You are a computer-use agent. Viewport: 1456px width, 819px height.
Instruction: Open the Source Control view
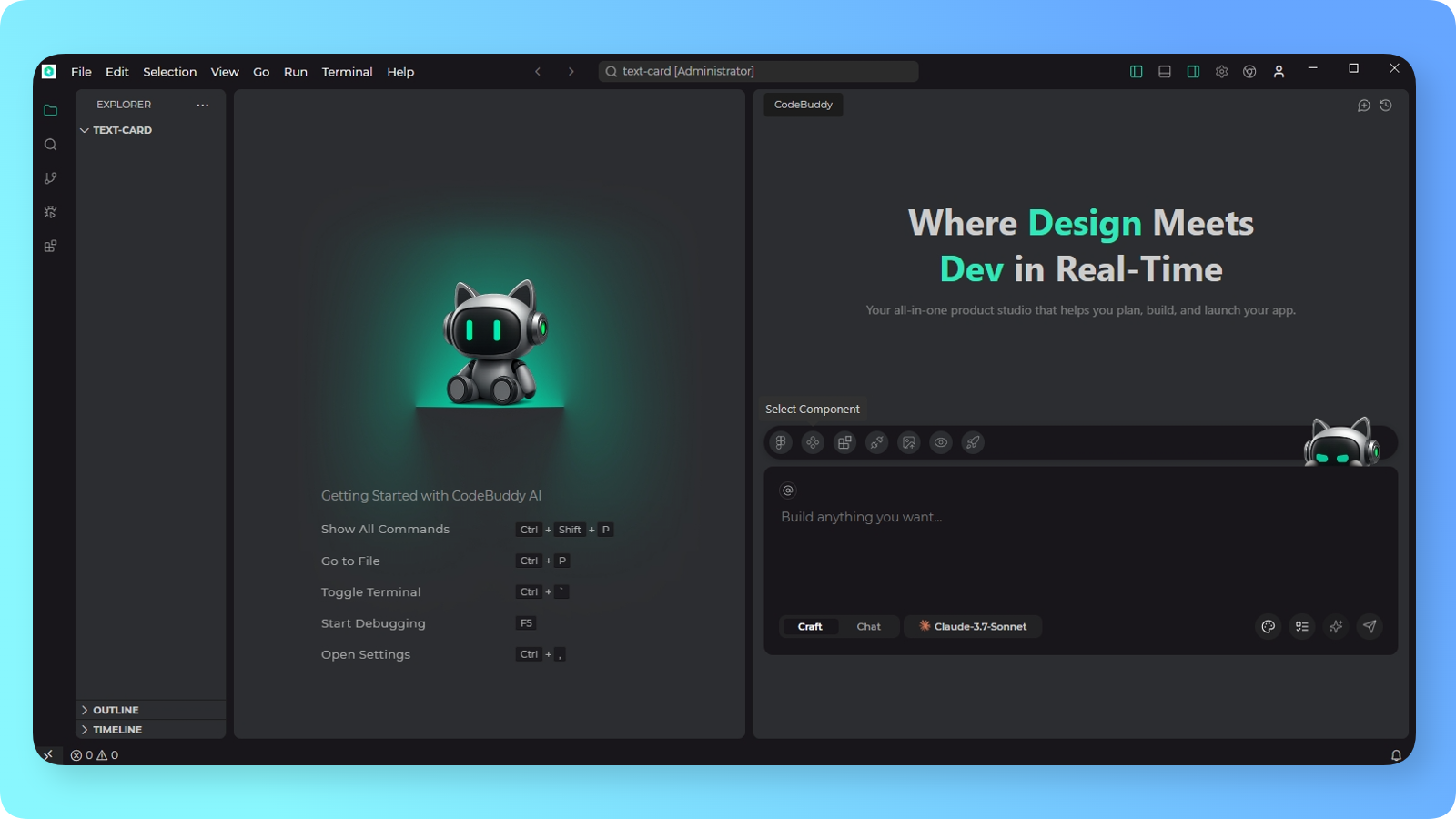50,178
